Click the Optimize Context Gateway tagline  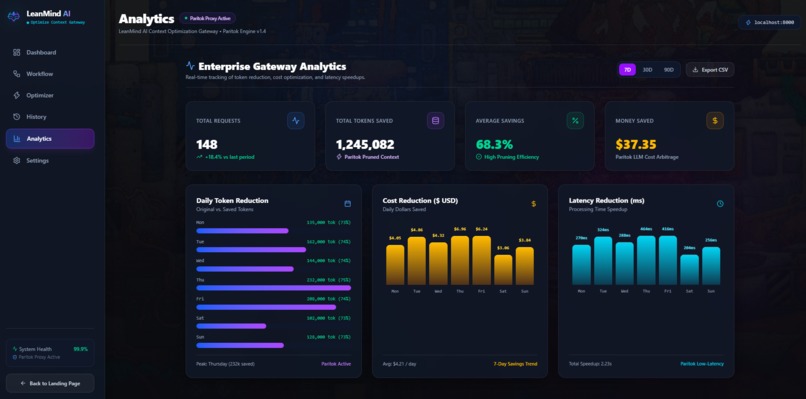[x=56, y=23]
